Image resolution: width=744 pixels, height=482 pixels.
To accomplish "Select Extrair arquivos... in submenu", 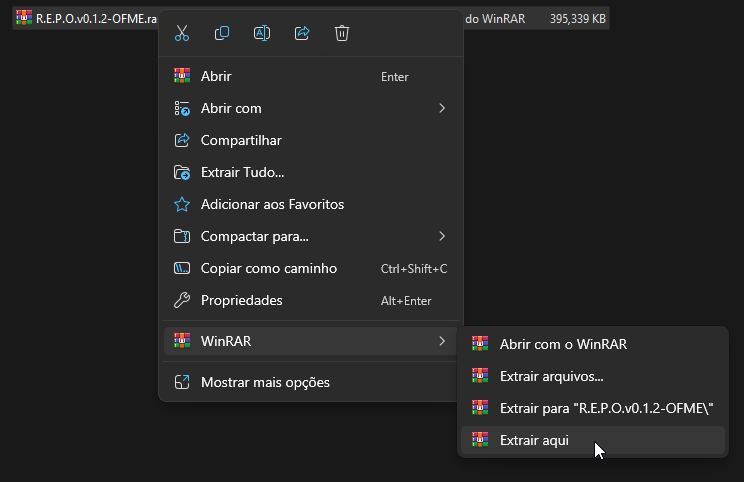I will (593, 376).
